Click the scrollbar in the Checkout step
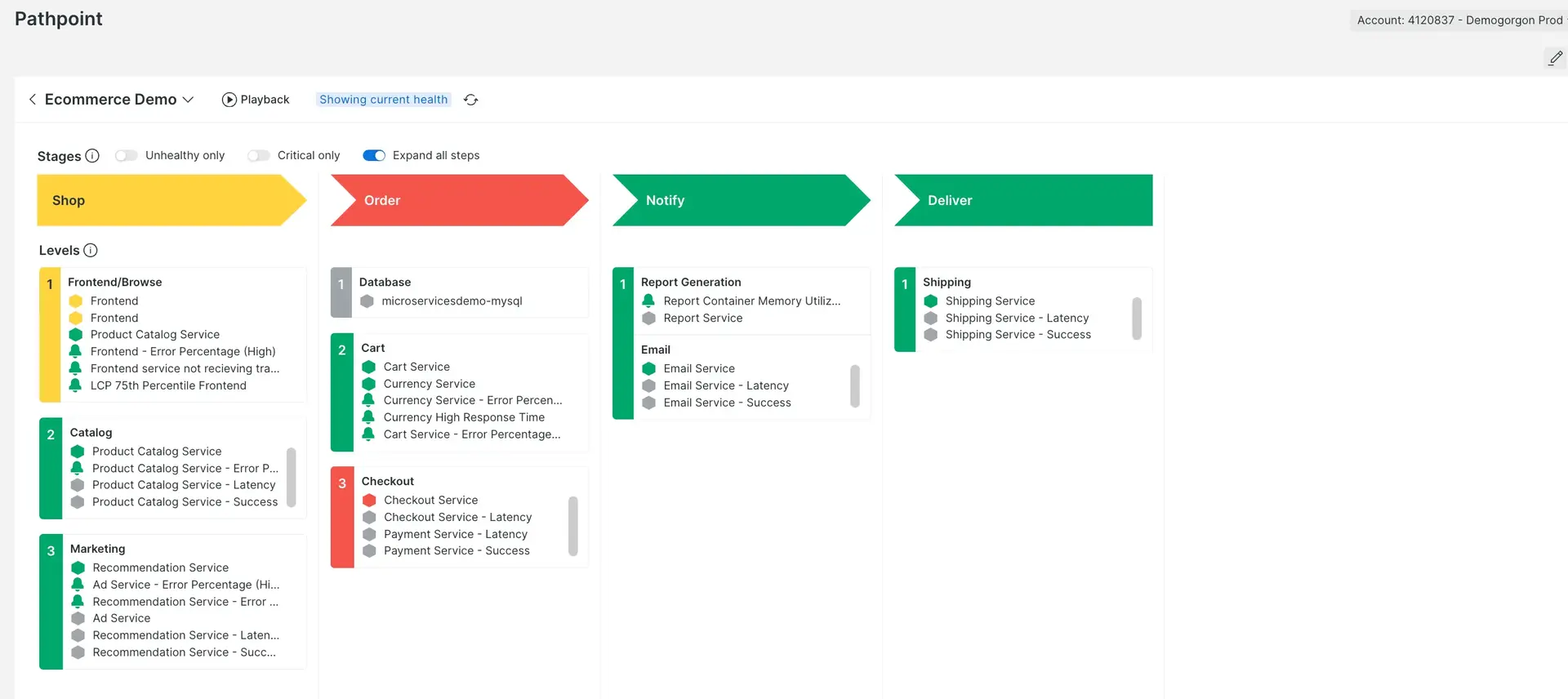This screenshot has width=1568, height=699. (573, 526)
